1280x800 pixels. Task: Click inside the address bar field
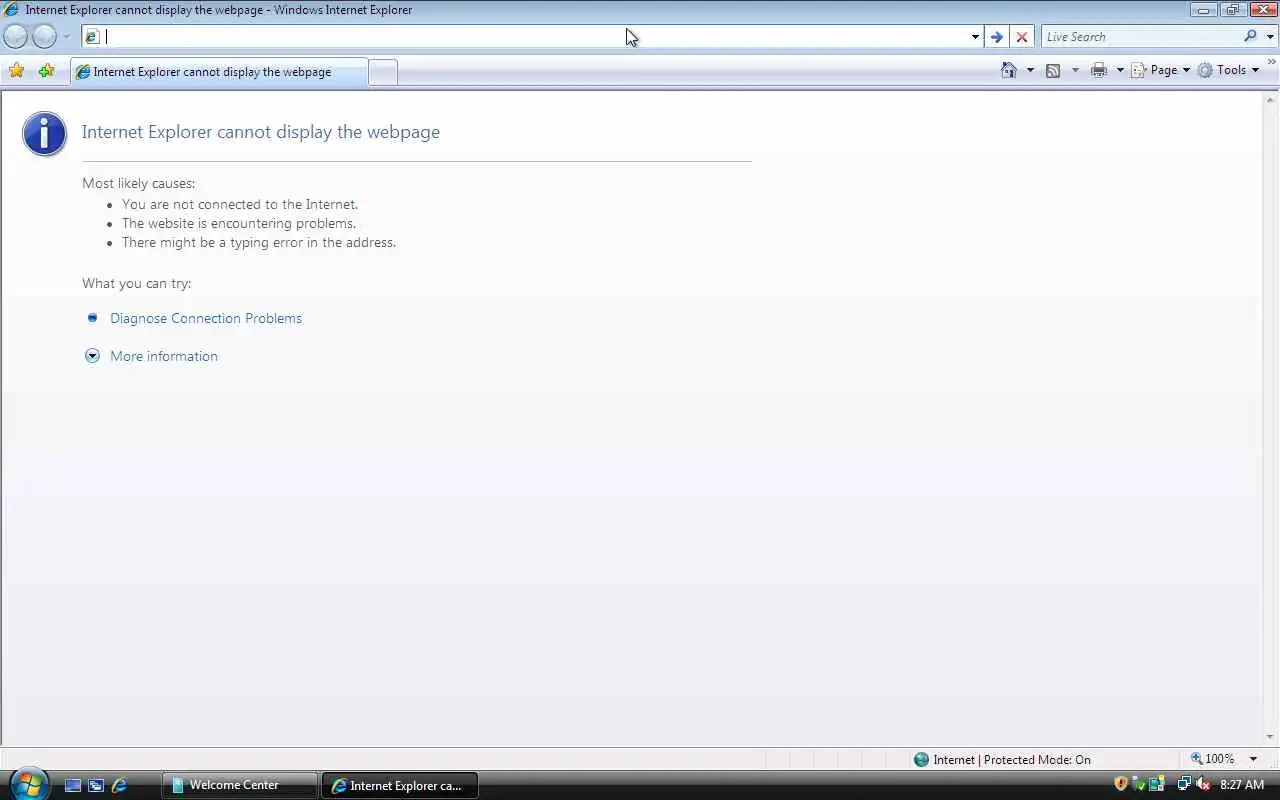530,37
